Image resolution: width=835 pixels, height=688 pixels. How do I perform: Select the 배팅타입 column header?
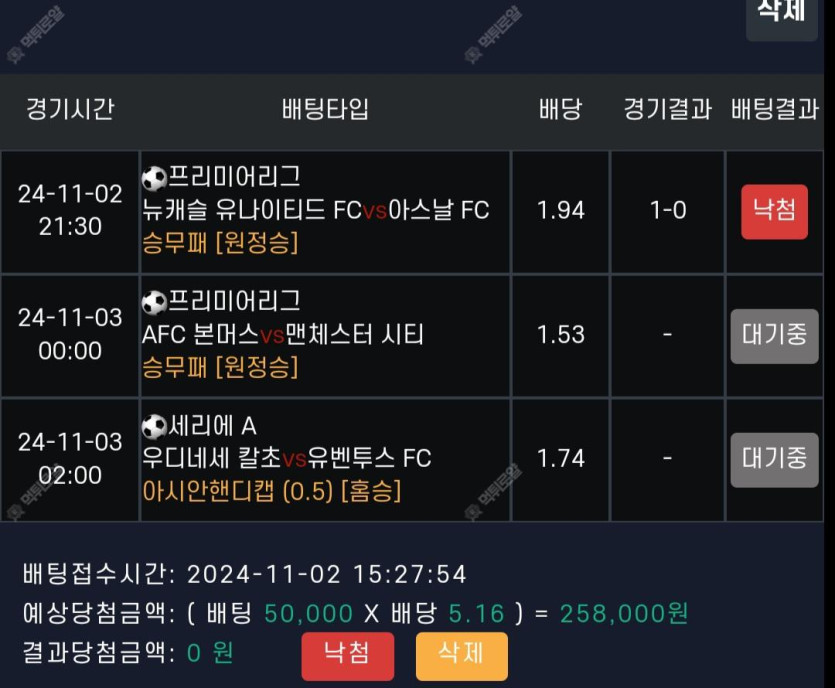click(325, 109)
